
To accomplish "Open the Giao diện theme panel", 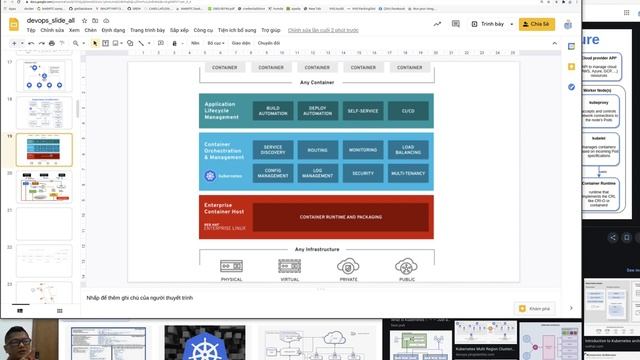I will pyautogui.click(x=241, y=43).
